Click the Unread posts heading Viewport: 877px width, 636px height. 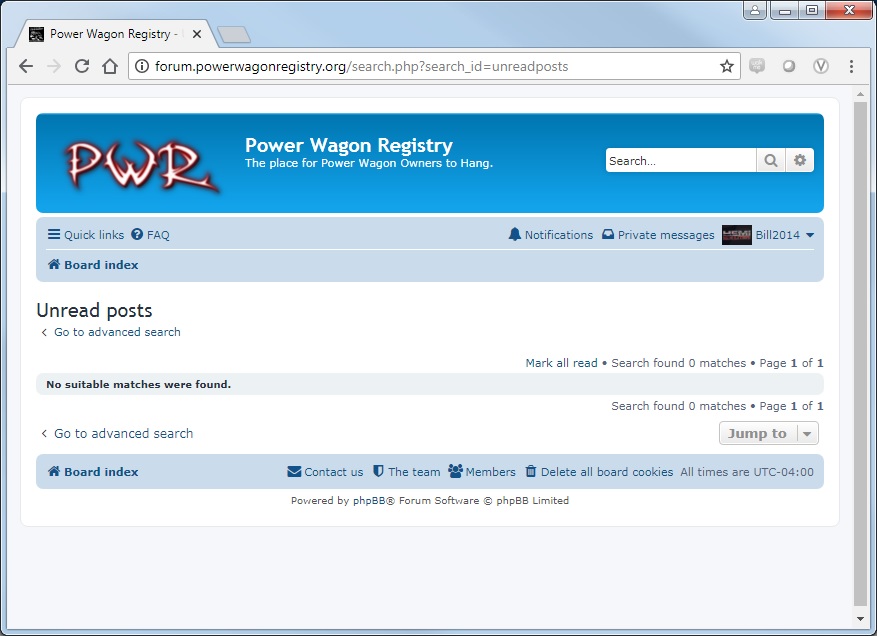point(94,310)
